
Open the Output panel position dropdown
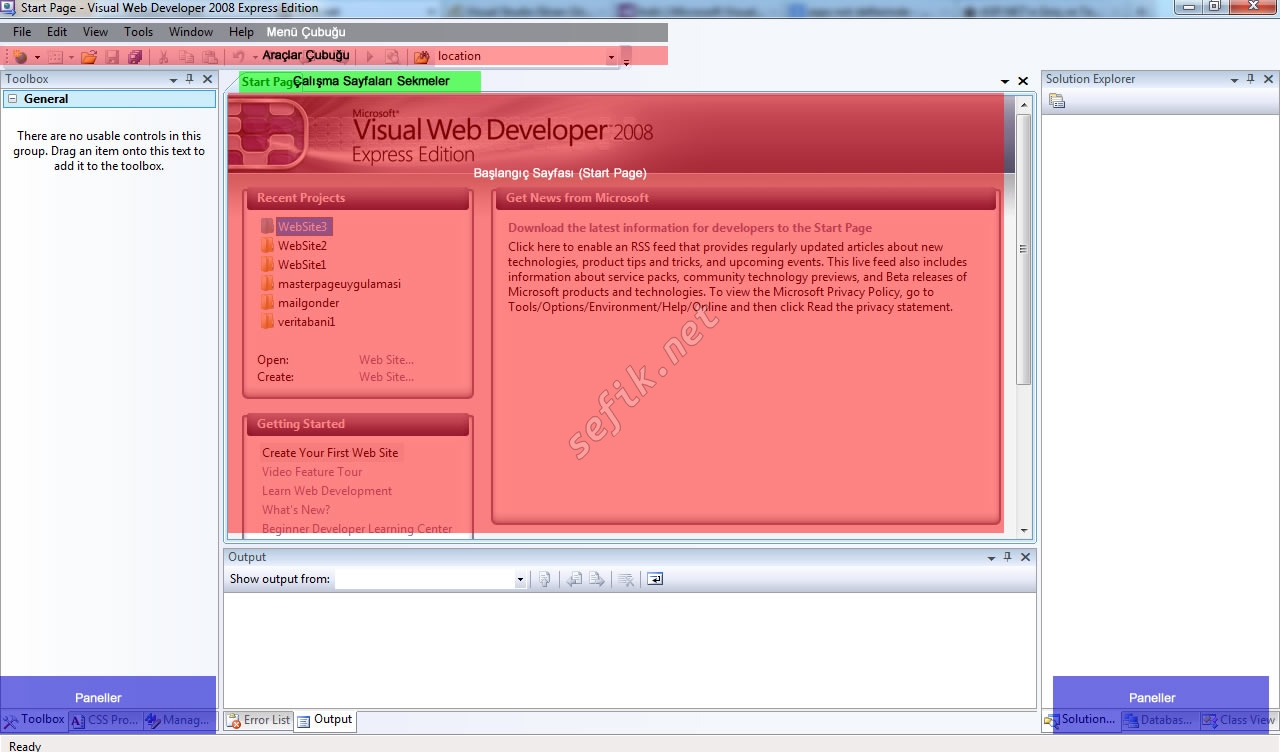991,558
